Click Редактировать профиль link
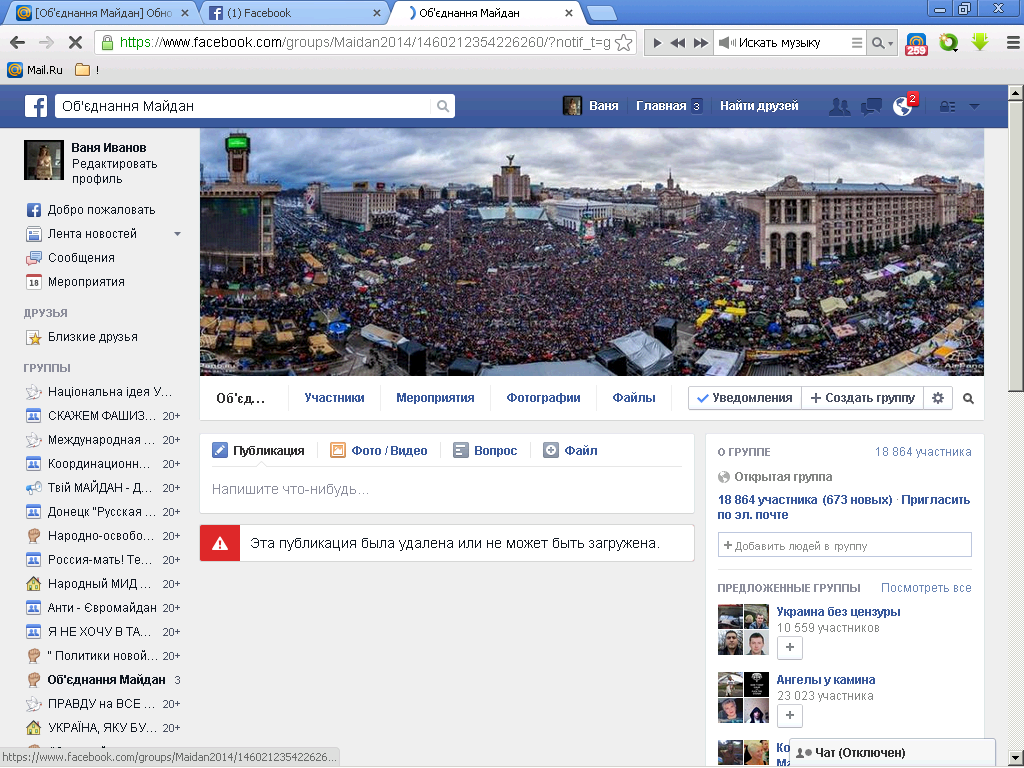Image resolution: width=1024 pixels, height=768 pixels. [x=114, y=171]
